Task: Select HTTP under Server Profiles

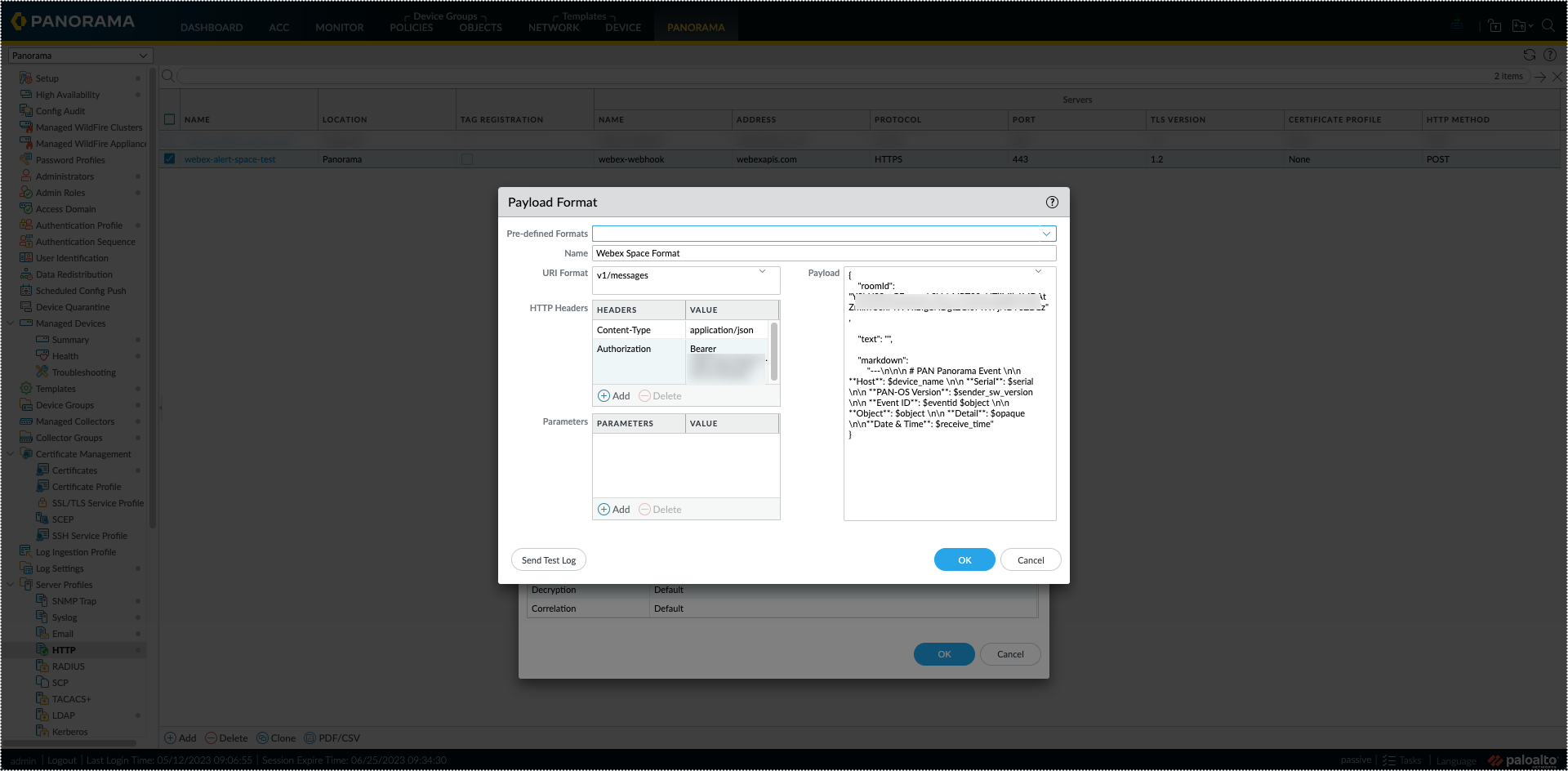Action: click(64, 650)
